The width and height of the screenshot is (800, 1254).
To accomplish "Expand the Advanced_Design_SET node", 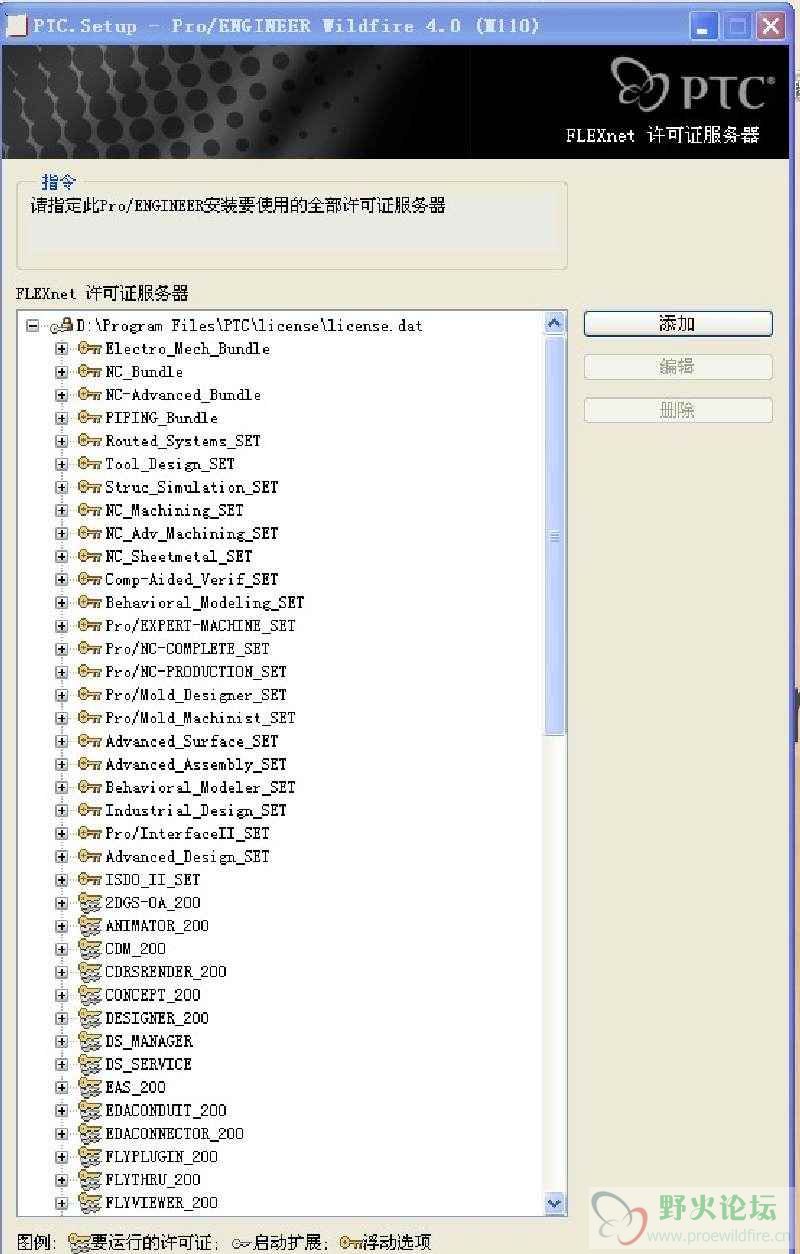I will pos(61,856).
